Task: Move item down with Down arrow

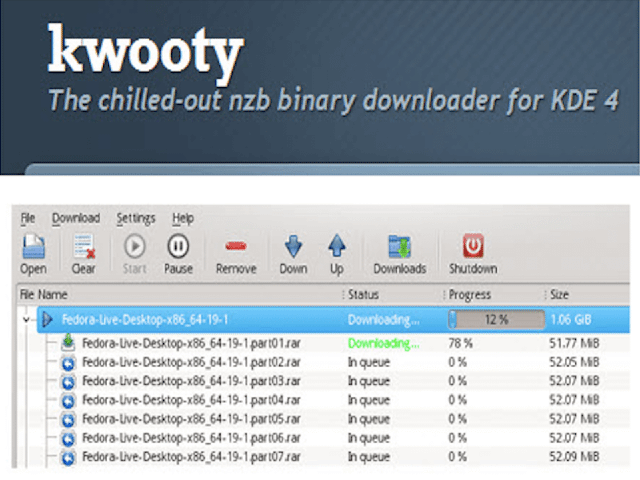Action: coord(293,246)
